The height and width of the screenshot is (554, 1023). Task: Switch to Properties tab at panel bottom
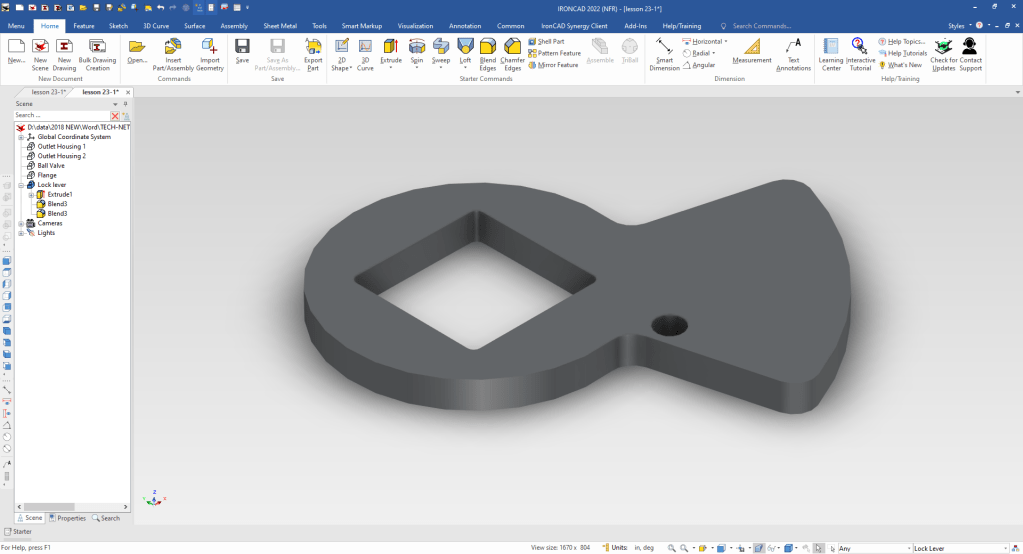click(x=67, y=518)
